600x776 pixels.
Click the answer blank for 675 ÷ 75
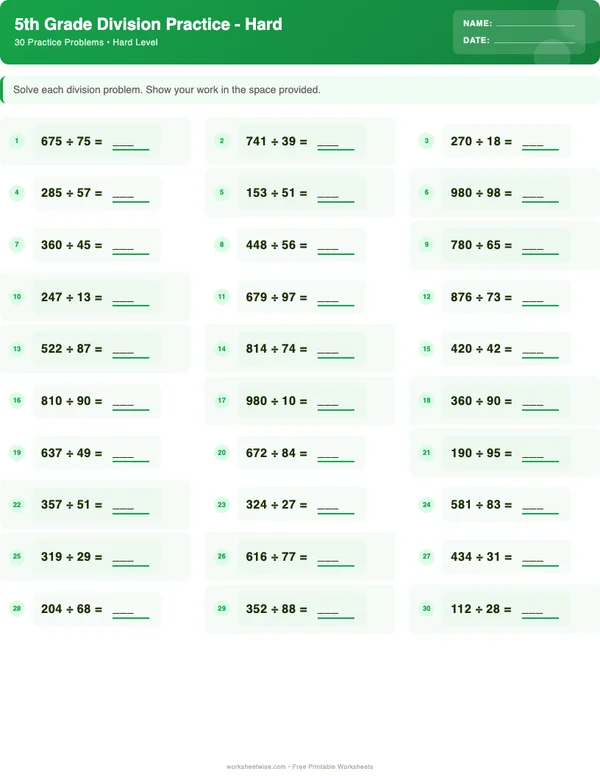(131, 143)
